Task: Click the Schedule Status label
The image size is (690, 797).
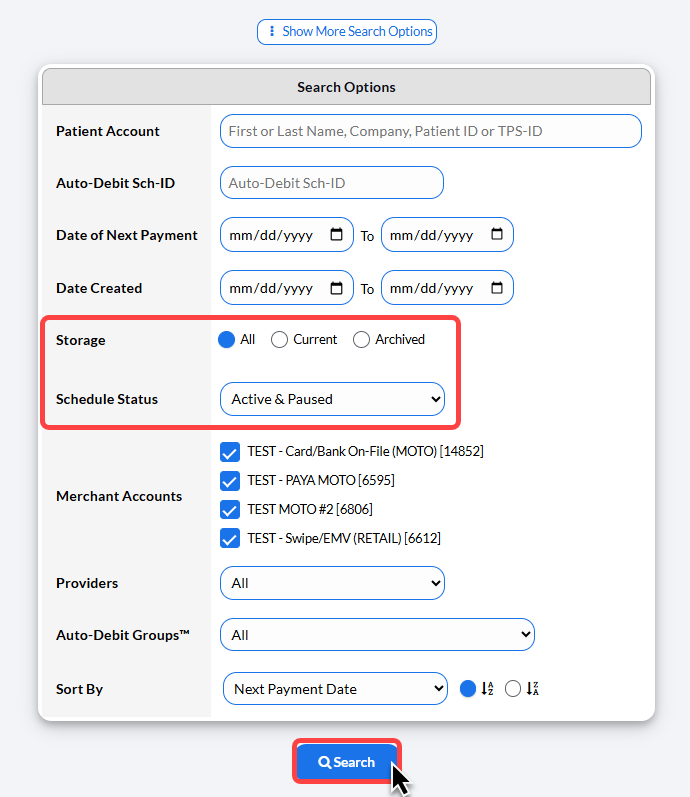Action: (x=107, y=399)
